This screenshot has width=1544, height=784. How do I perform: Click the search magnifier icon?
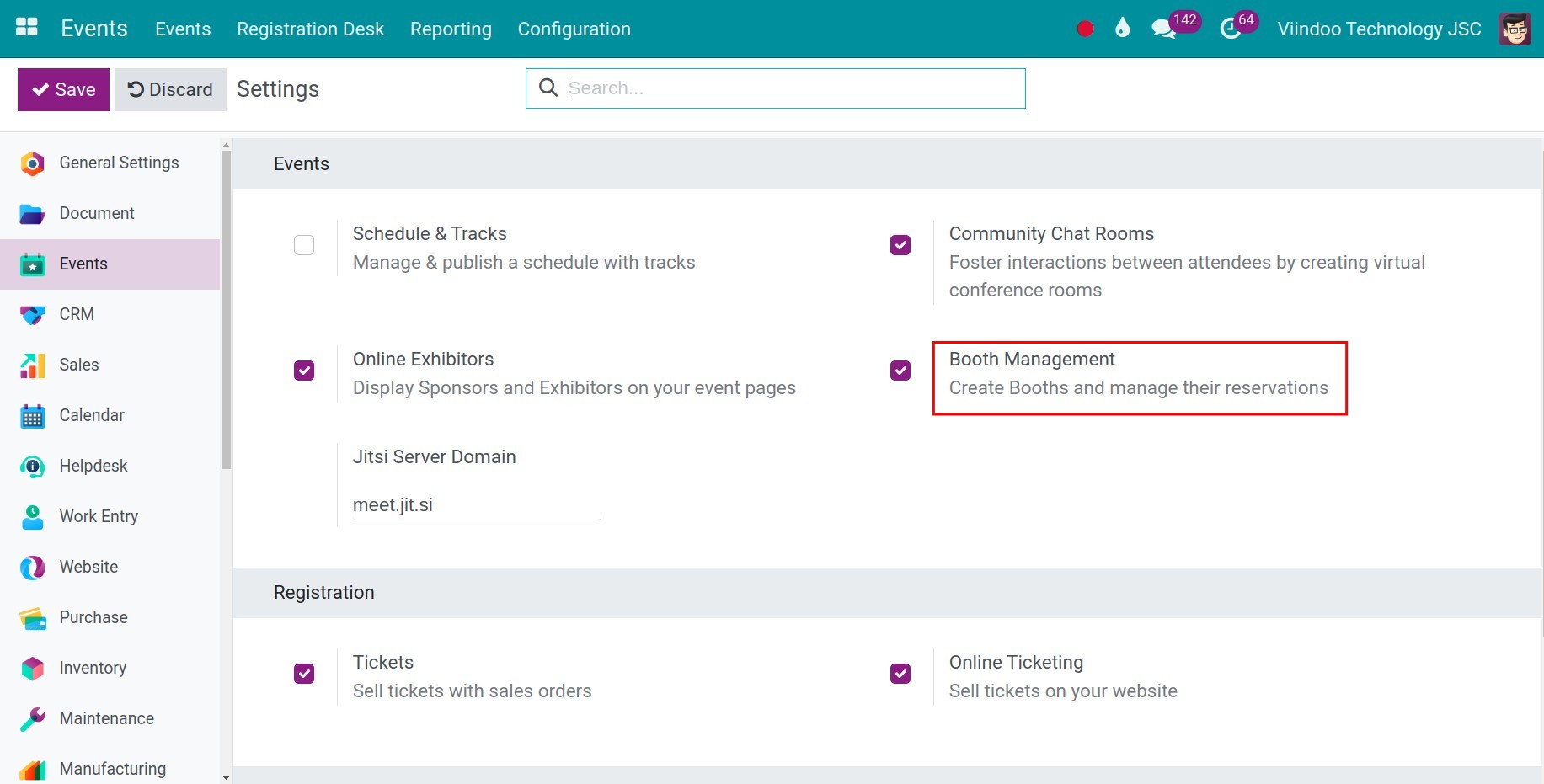pyautogui.click(x=548, y=88)
